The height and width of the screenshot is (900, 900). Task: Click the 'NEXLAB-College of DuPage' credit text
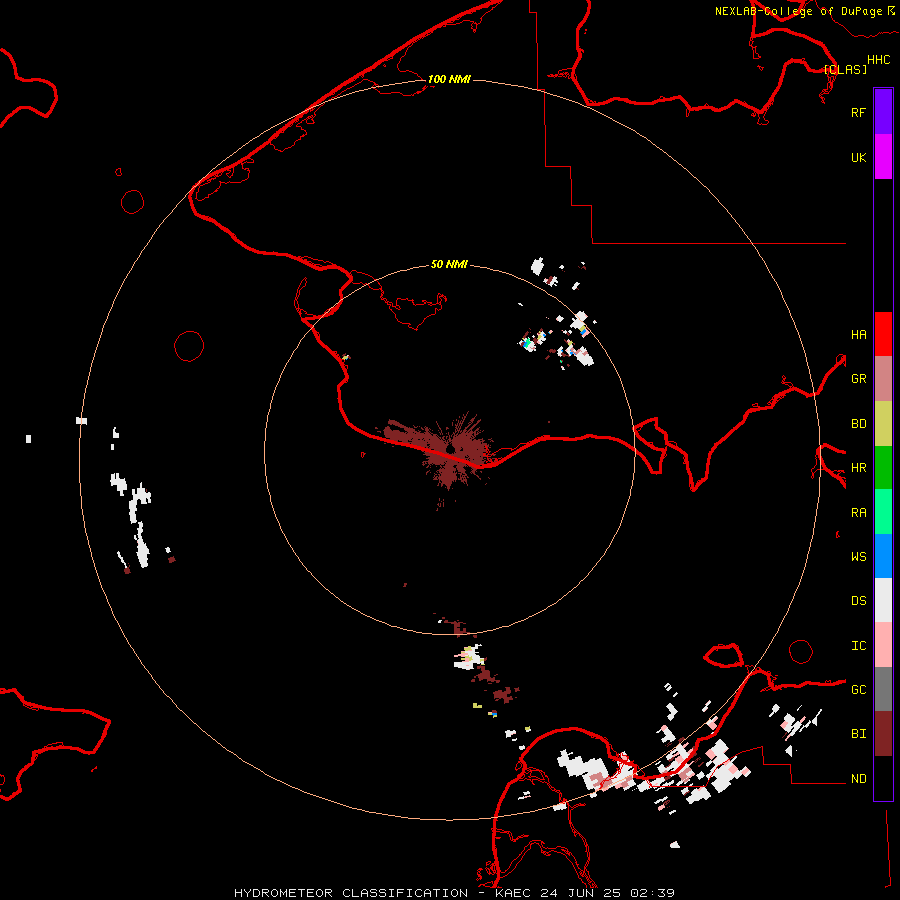[798, 11]
